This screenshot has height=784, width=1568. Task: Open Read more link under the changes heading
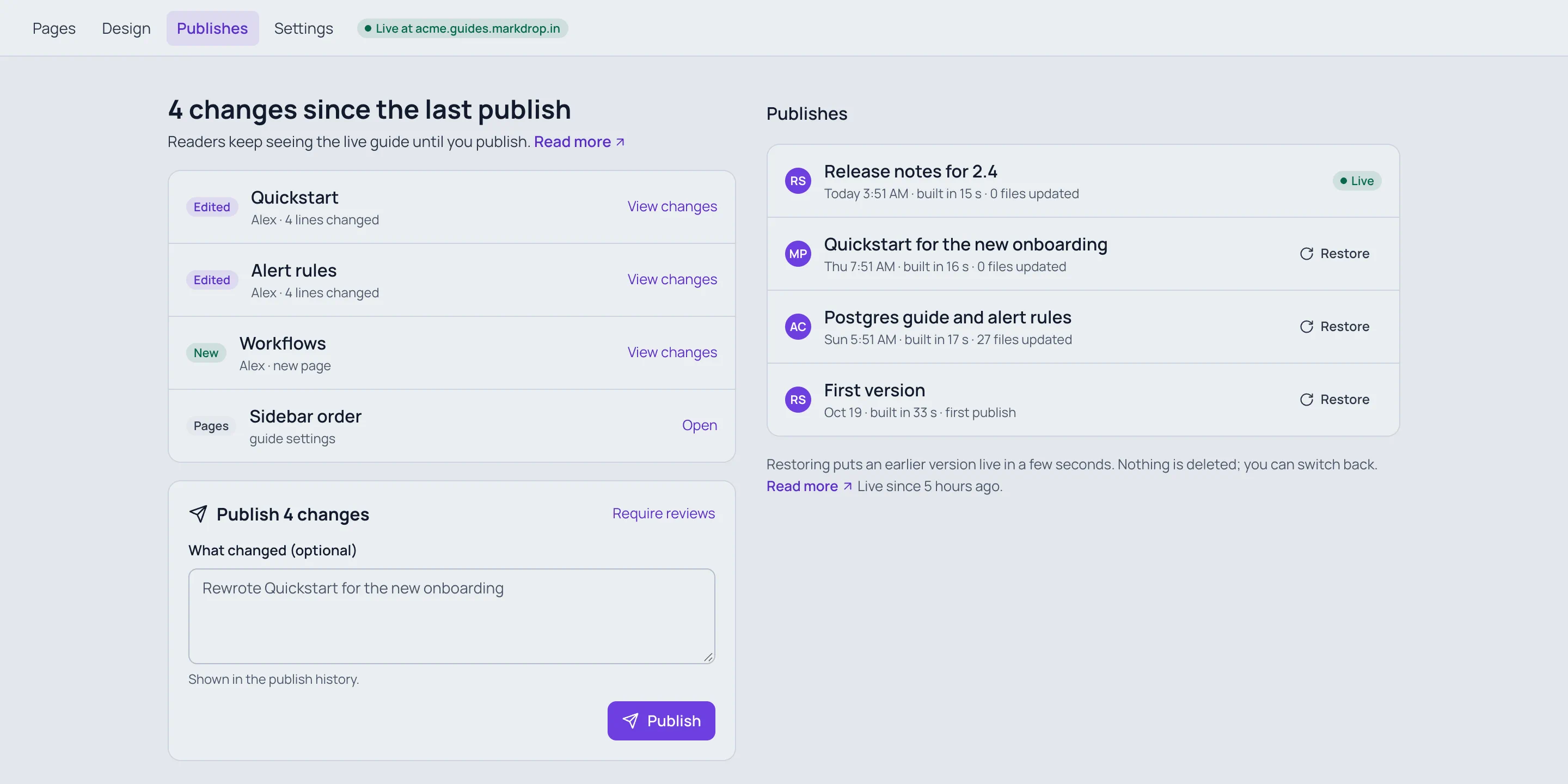[579, 142]
